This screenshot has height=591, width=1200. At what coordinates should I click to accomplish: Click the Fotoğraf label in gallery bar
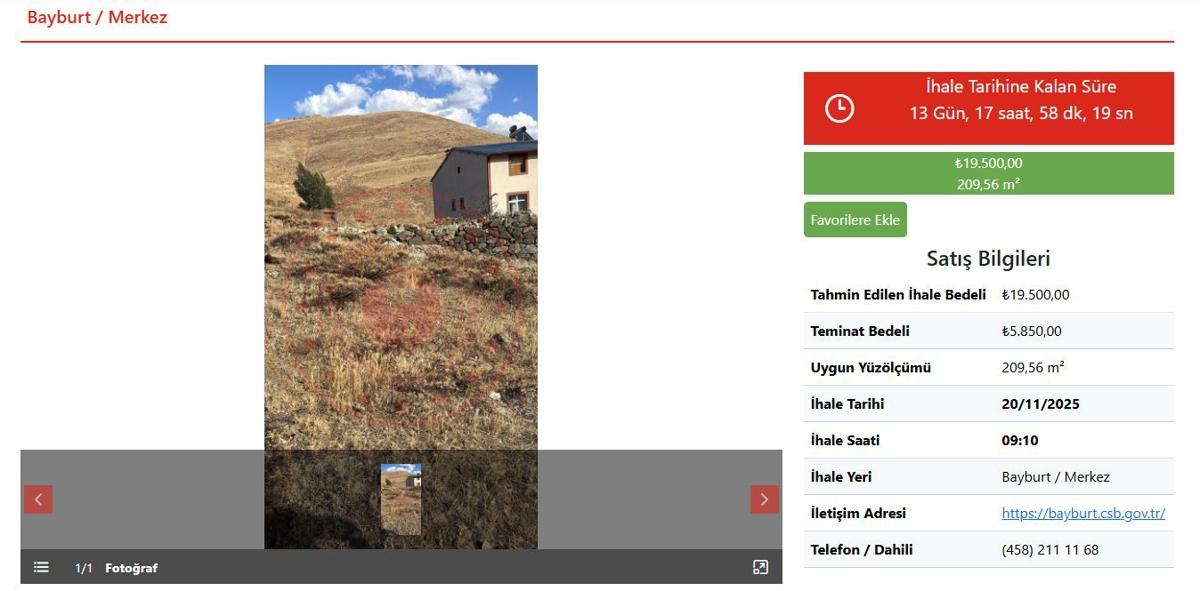(131, 568)
